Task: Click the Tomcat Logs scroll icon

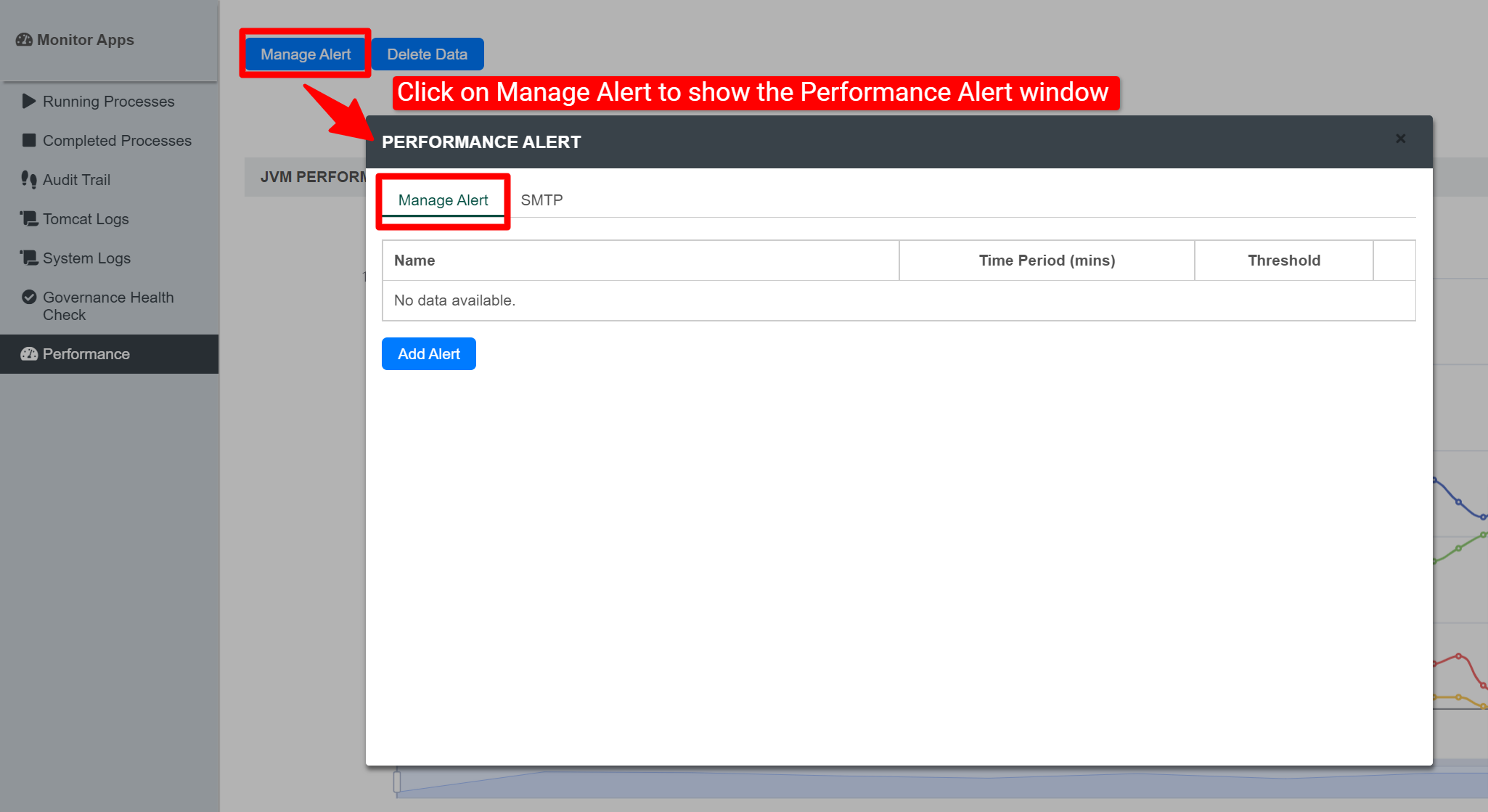Action: pyautogui.click(x=28, y=218)
